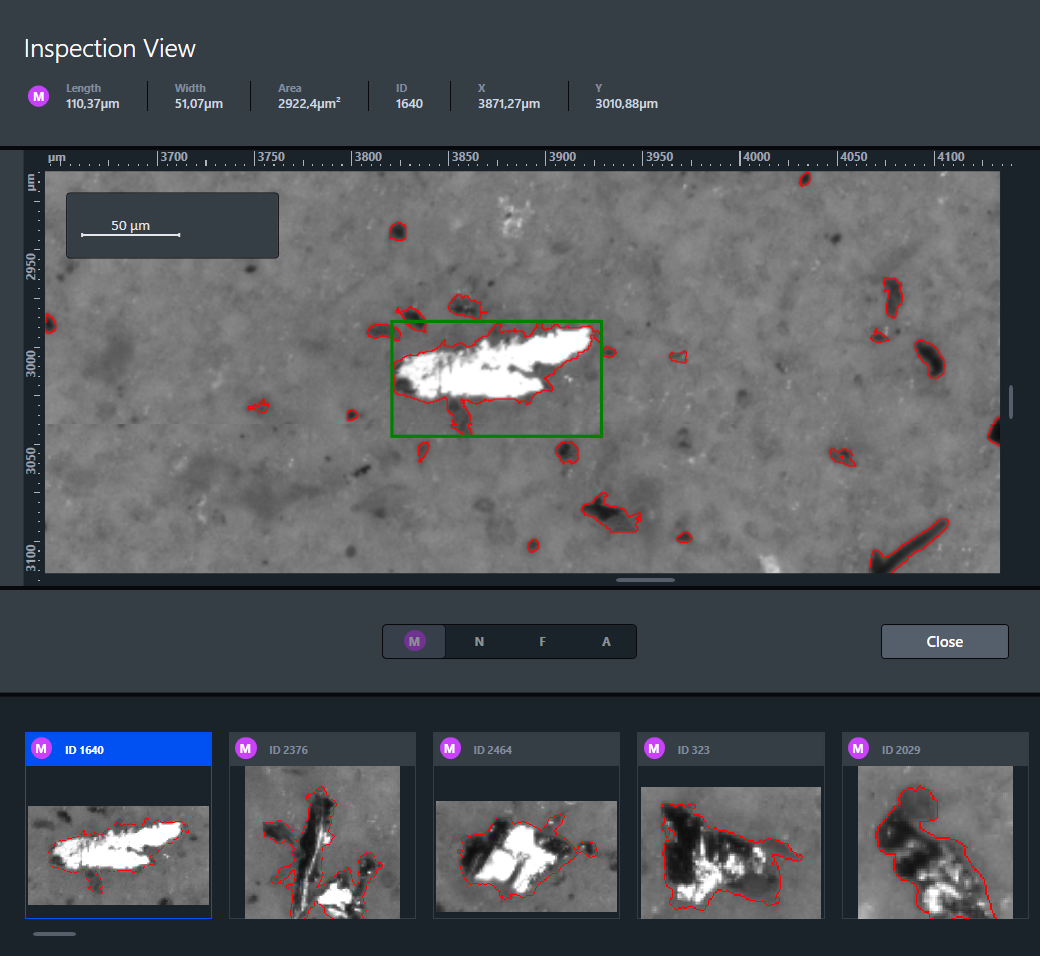
Task: Click M badge on ID 2464 card
Action: 450,749
